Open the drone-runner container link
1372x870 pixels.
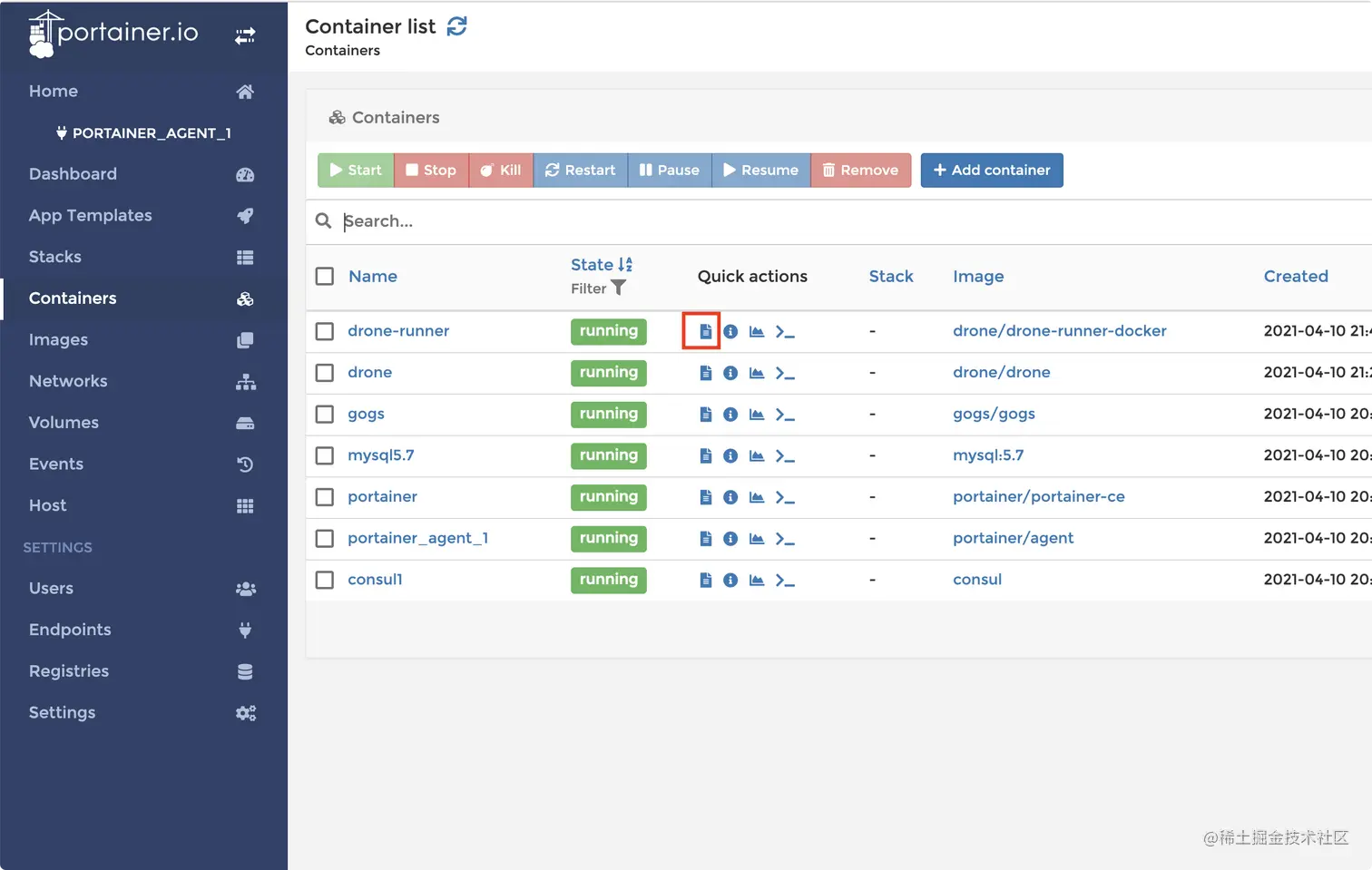click(398, 331)
